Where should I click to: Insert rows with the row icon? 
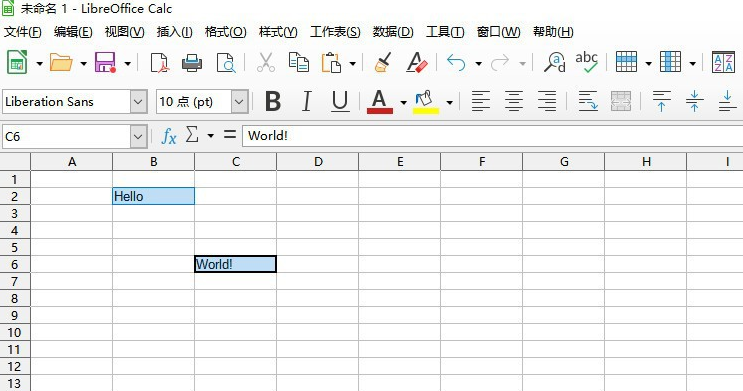tap(626, 62)
